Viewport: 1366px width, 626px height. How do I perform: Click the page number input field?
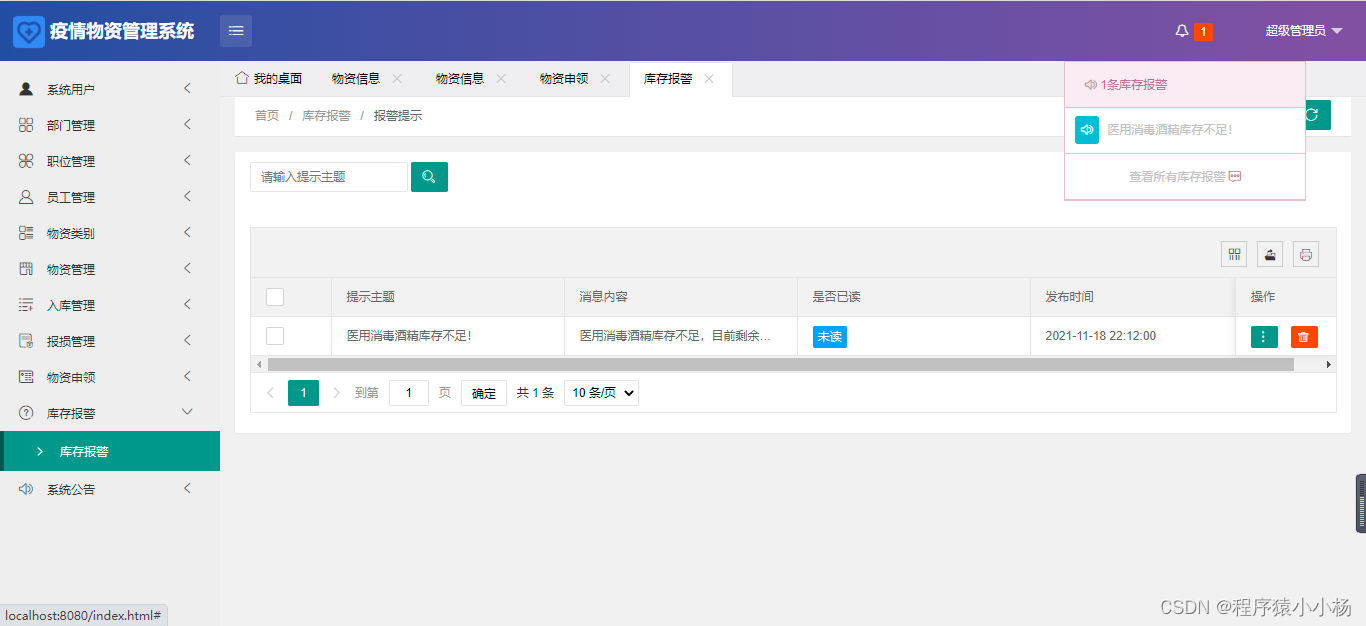pos(409,393)
